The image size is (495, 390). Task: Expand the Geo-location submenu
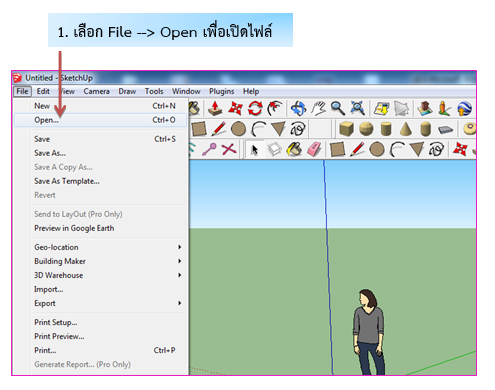(109, 247)
